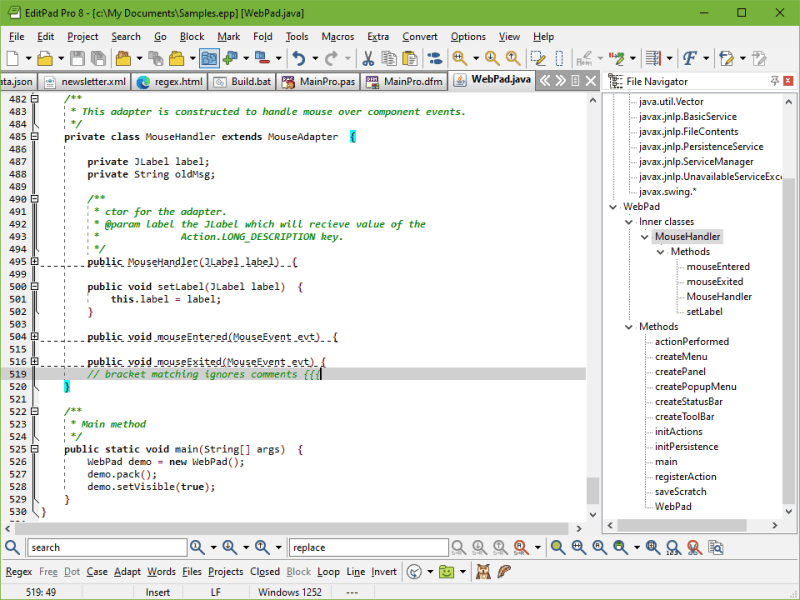The width and height of the screenshot is (800, 600).
Task: Click the Files search option button
Action: point(192,571)
